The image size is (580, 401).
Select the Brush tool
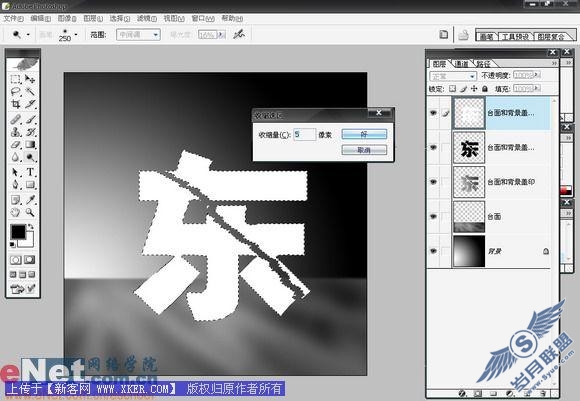click(30, 119)
